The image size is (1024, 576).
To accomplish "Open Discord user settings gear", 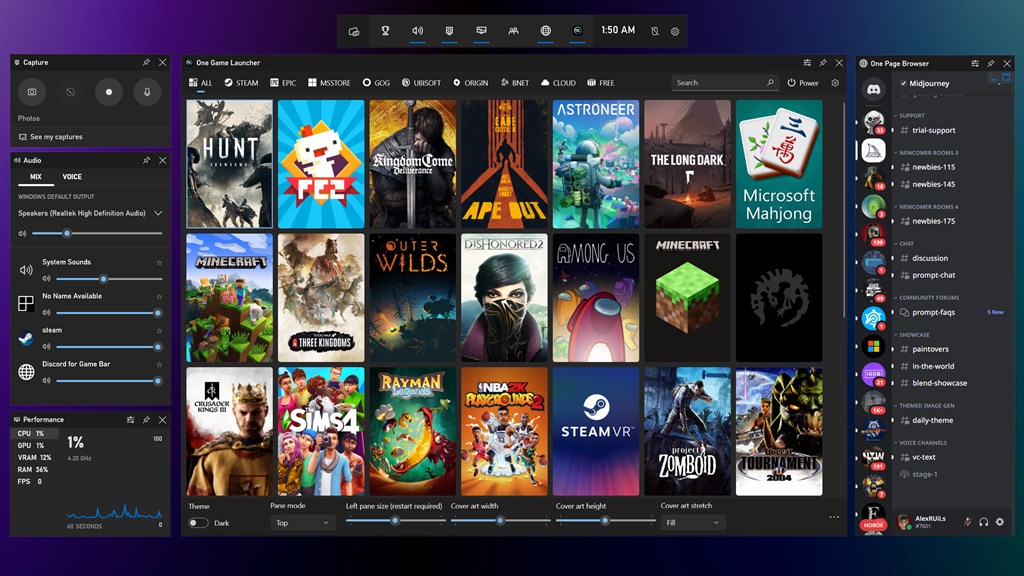I will coord(1000,522).
